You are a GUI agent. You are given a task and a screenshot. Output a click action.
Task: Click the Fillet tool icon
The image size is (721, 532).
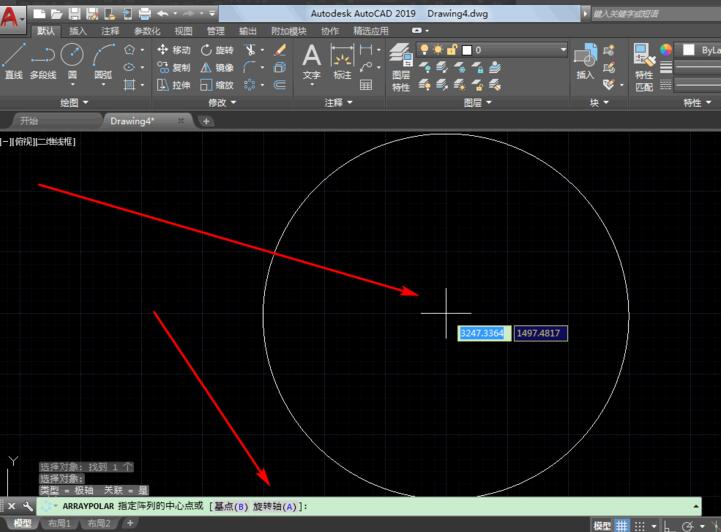point(249,68)
